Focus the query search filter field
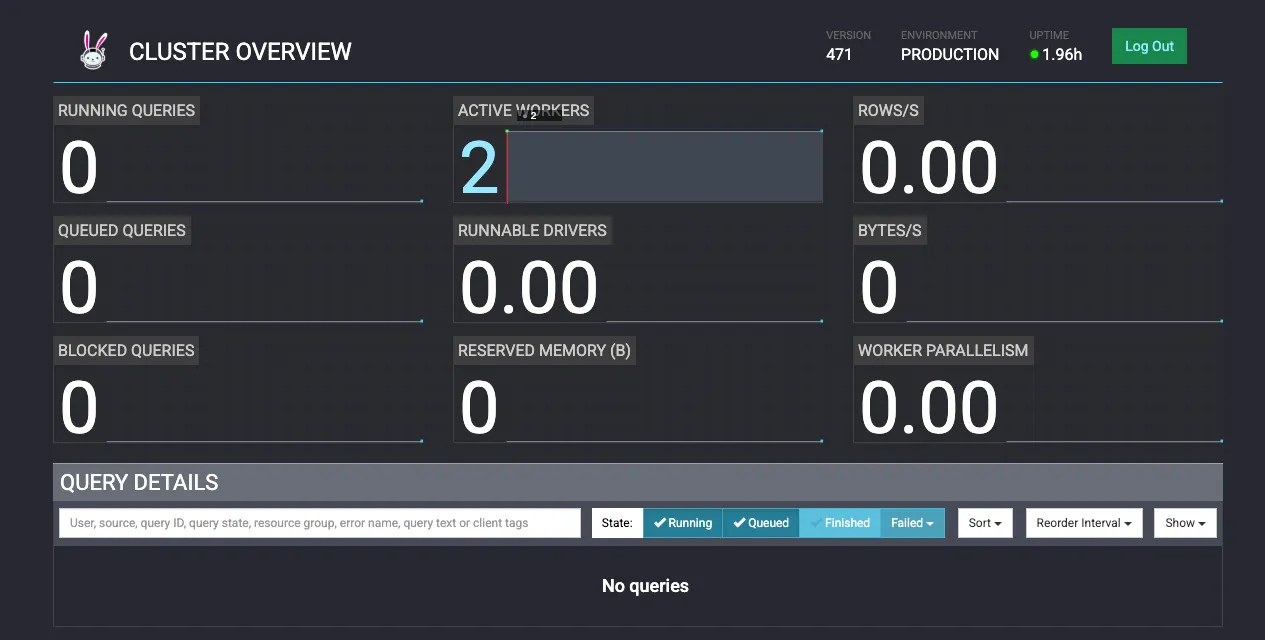1265x640 pixels. pos(320,523)
